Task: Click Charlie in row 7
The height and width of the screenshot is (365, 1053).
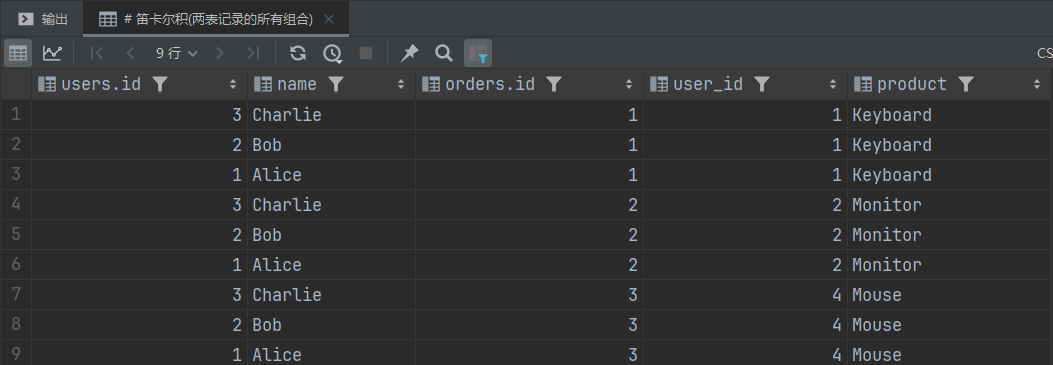Action: pos(287,295)
